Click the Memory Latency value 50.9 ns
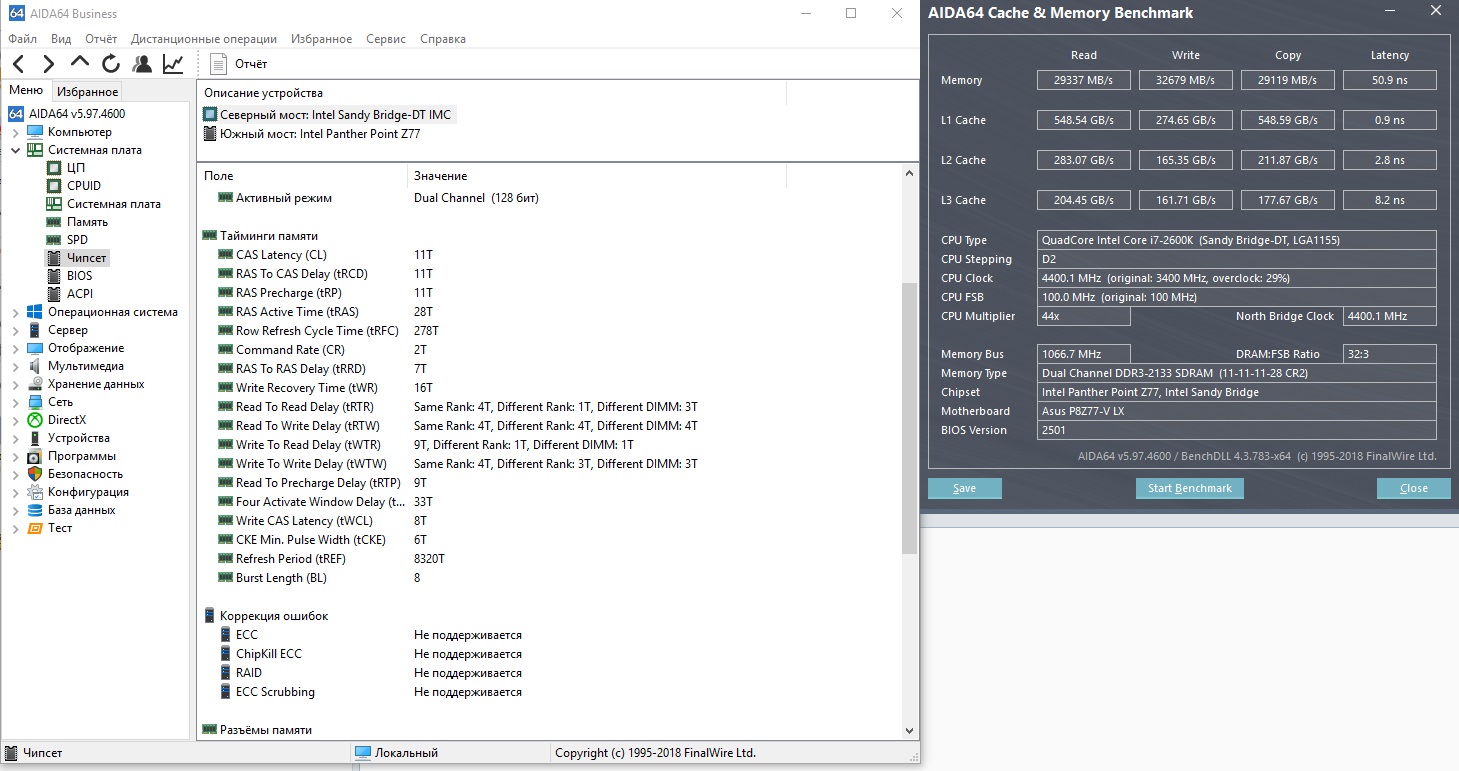The image size is (1459, 771). point(1390,80)
